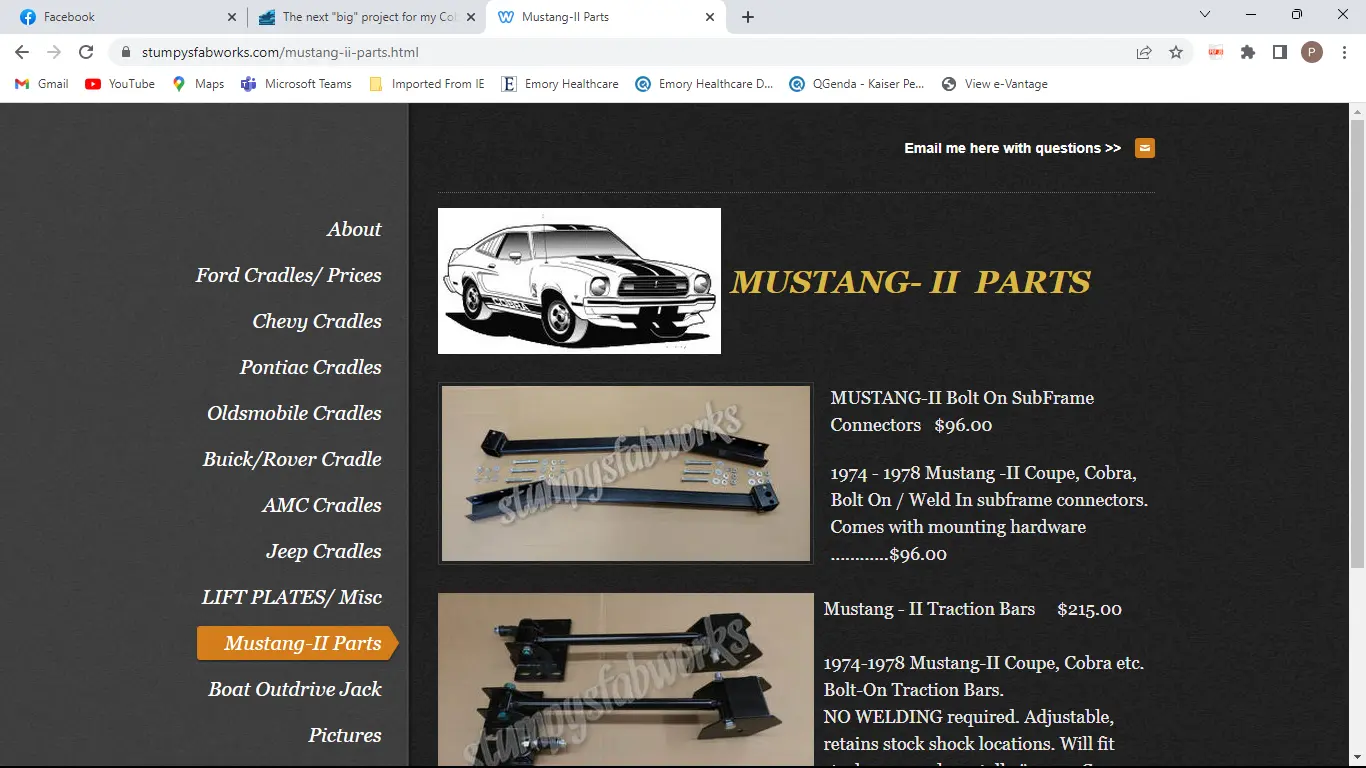Bookmark this page with the star icon
1366x768 pixels.
(1176, 52)
